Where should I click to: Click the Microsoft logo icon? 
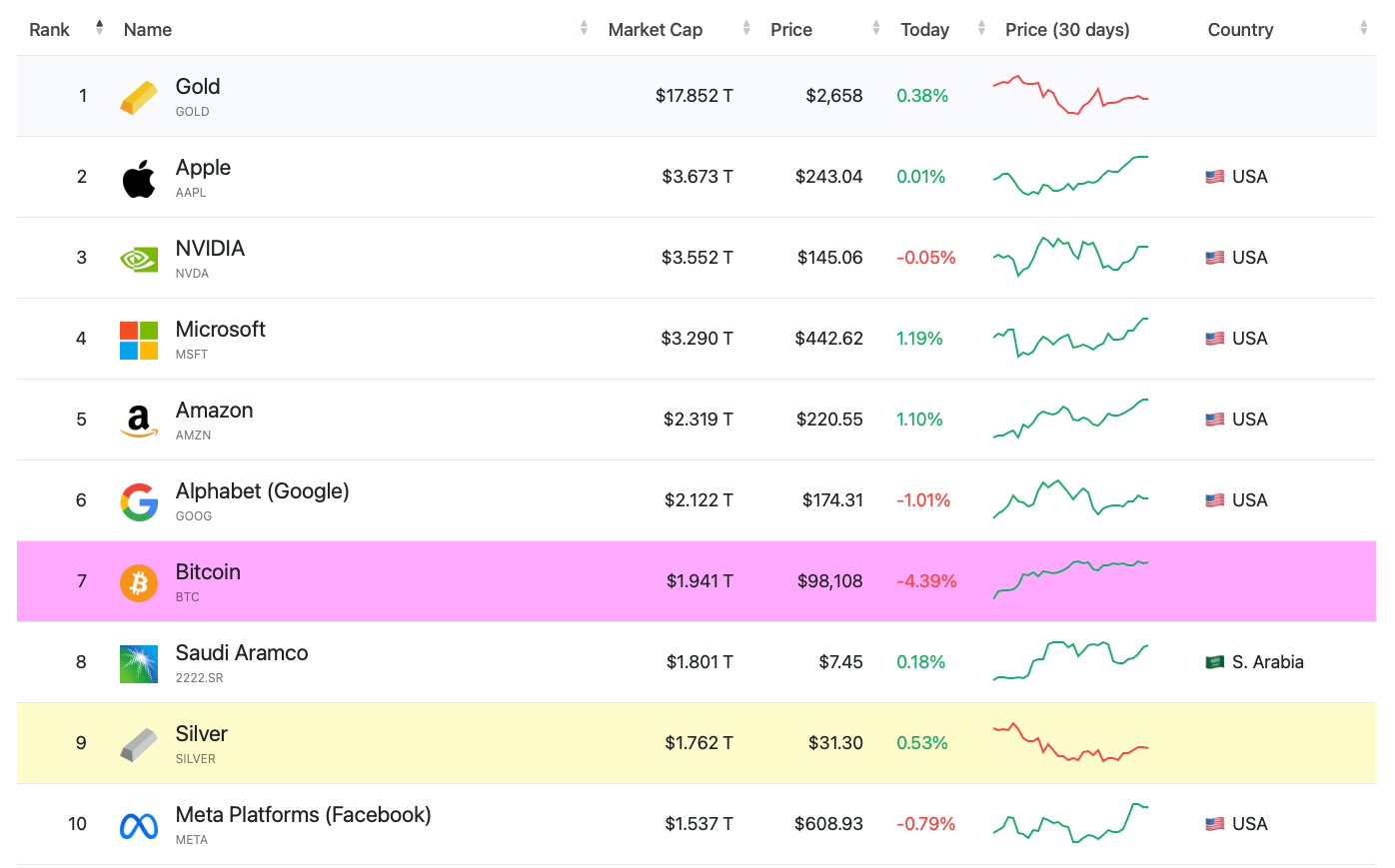(139, 341)
